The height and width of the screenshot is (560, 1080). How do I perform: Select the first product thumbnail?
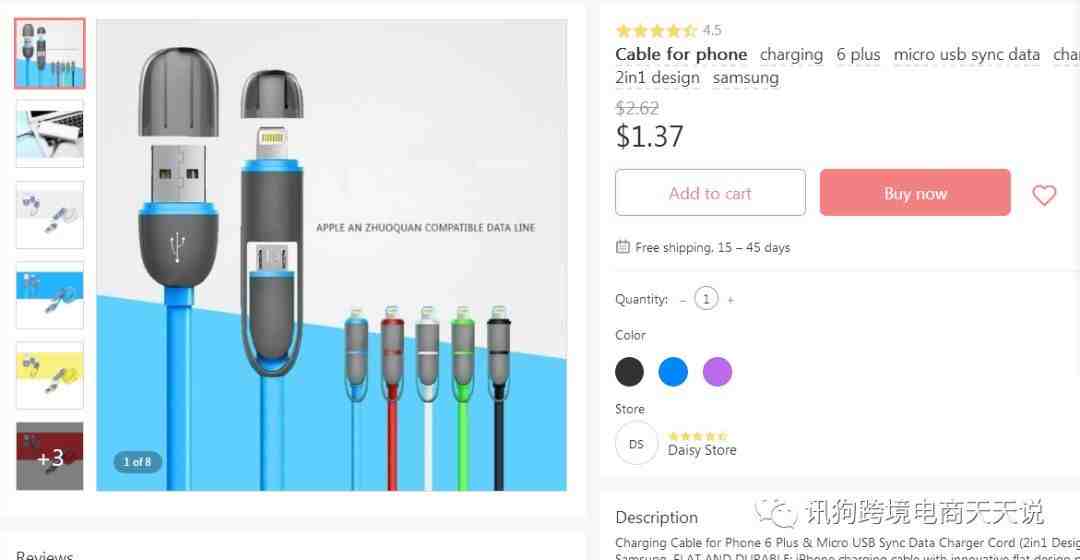[x=50, y=54]
